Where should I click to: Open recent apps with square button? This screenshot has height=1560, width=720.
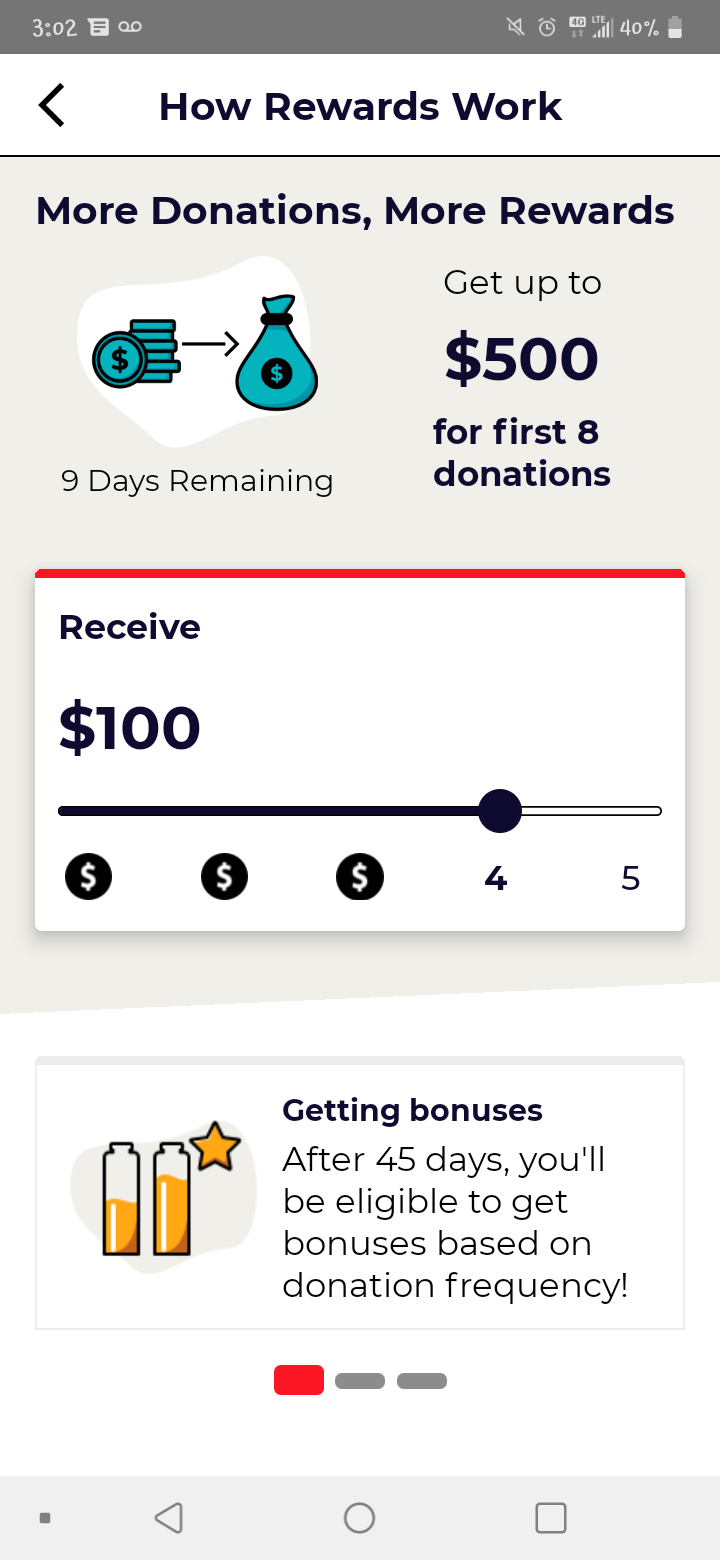[x=551, y=1518]
